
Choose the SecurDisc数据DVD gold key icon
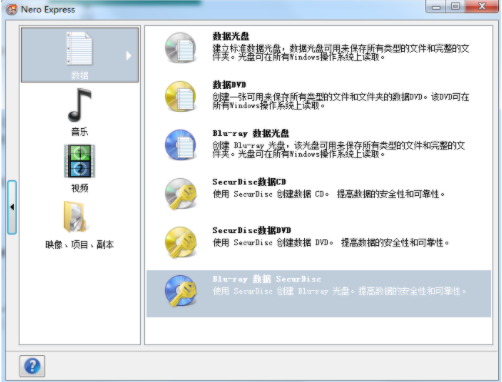click(181, 242)
